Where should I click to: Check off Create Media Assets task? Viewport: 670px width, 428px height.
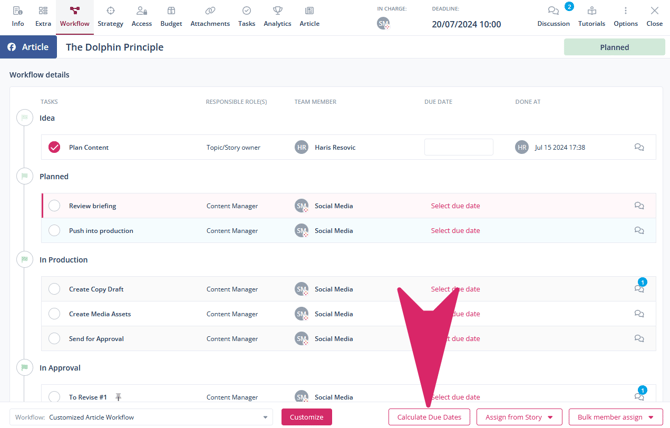pyautogui.click(x=54, y=314)
